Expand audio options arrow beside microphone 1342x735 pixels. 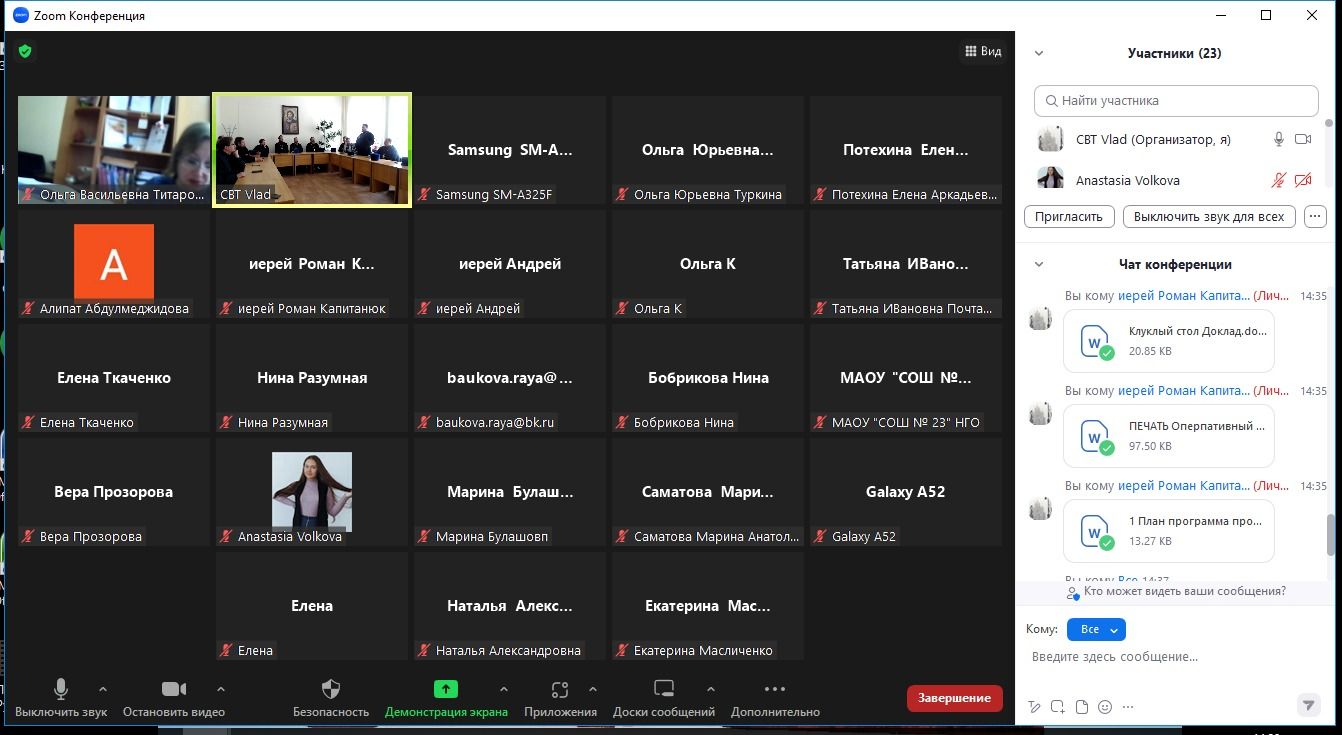coord(102,689)
